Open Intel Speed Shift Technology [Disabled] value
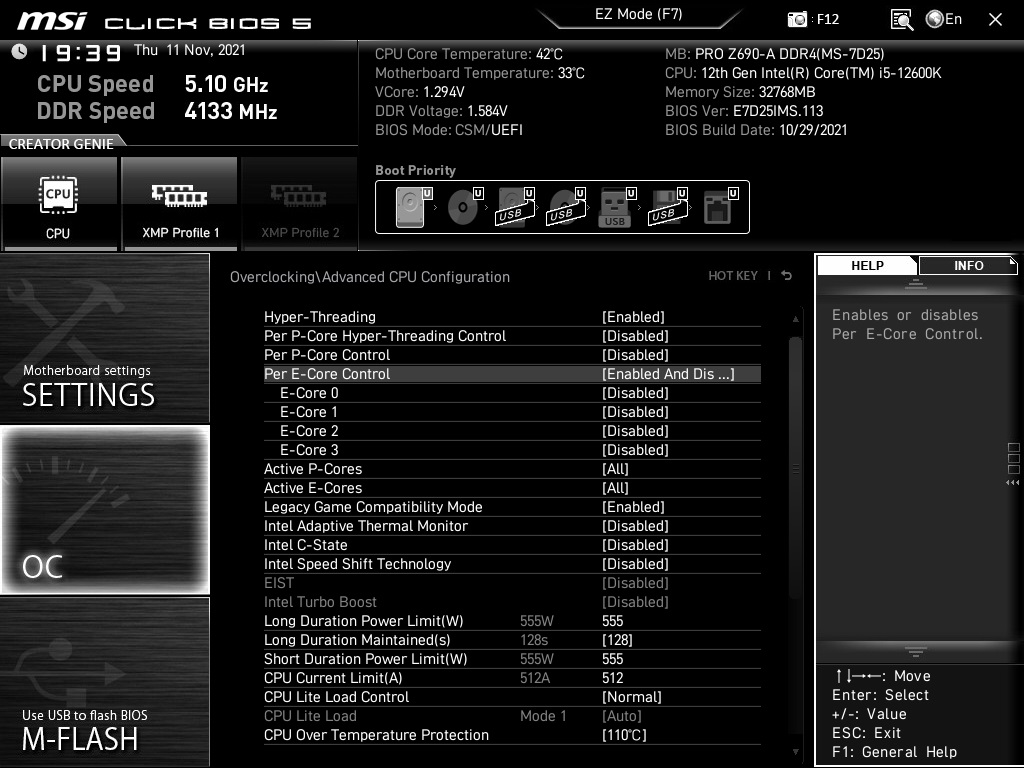The height and width of the screenshot is (768, 1024). (635, 564)
